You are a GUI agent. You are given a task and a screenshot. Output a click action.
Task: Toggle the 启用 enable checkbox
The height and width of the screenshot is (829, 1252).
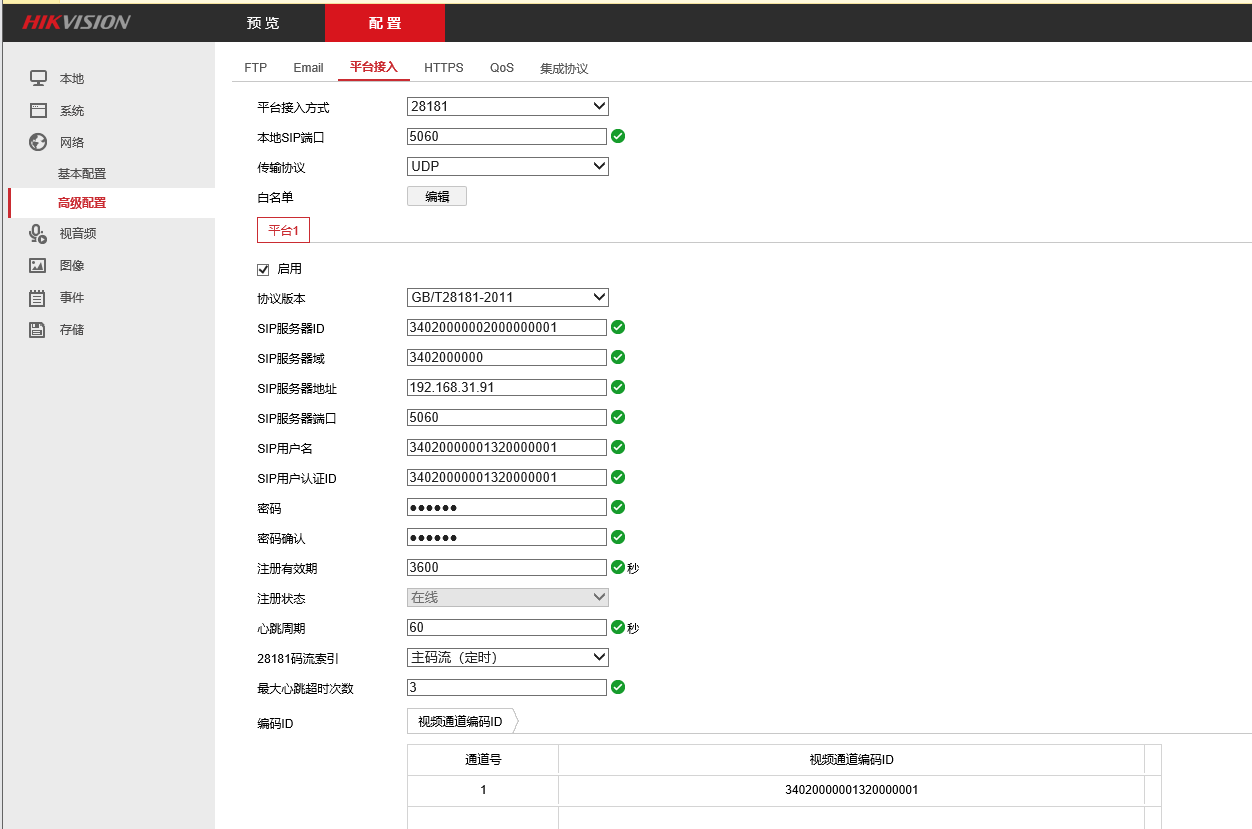262,268
